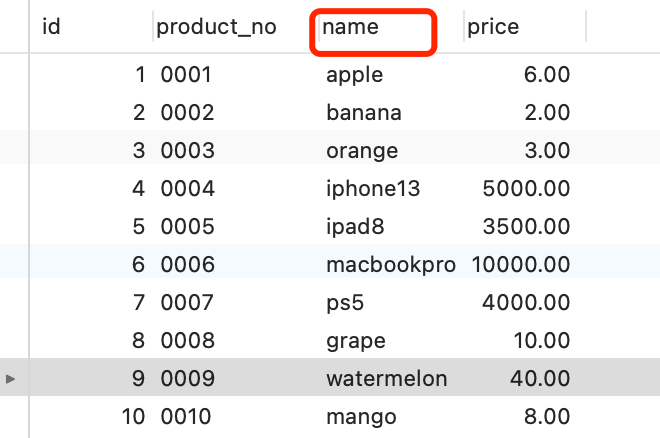Click the current row arrow indicator

[11, 379]
